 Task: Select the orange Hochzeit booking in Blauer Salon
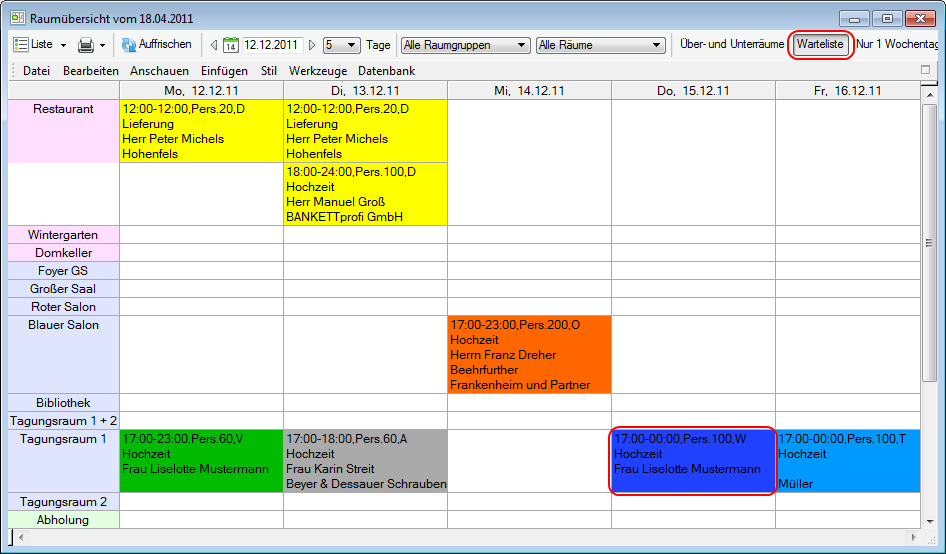pyautogui.click(x=529, y=355)
